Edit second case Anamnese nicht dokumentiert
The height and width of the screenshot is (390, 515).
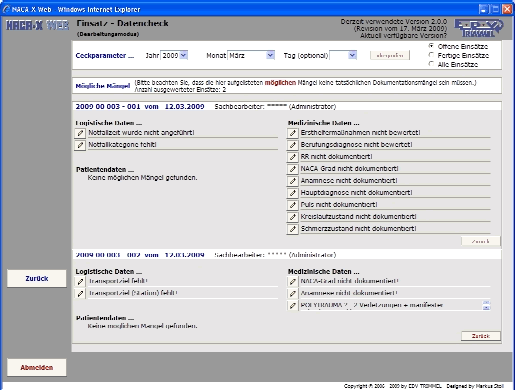pyautogui.click(x=292, y=294)
